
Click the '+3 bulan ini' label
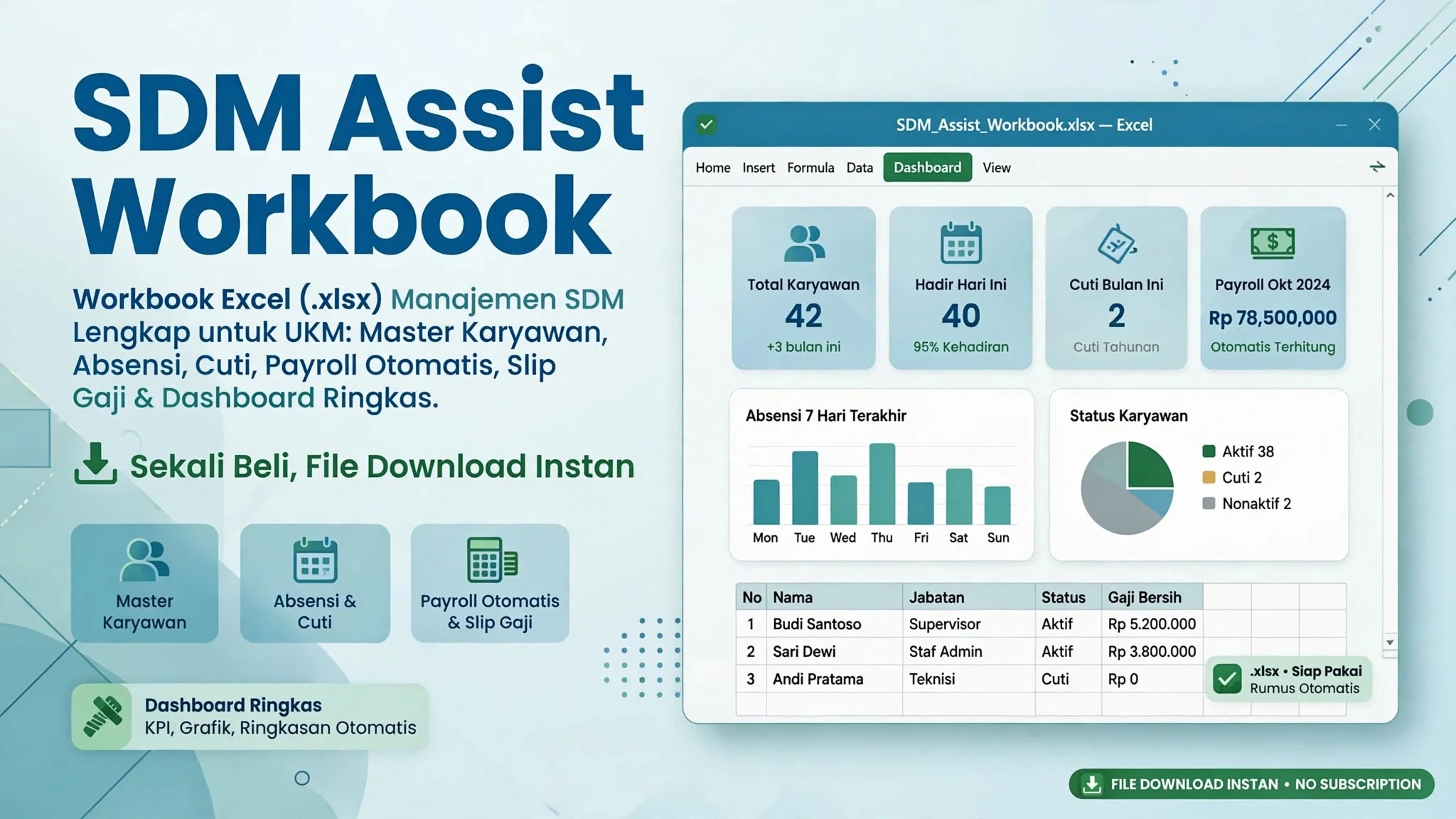[x=803, y=347]
